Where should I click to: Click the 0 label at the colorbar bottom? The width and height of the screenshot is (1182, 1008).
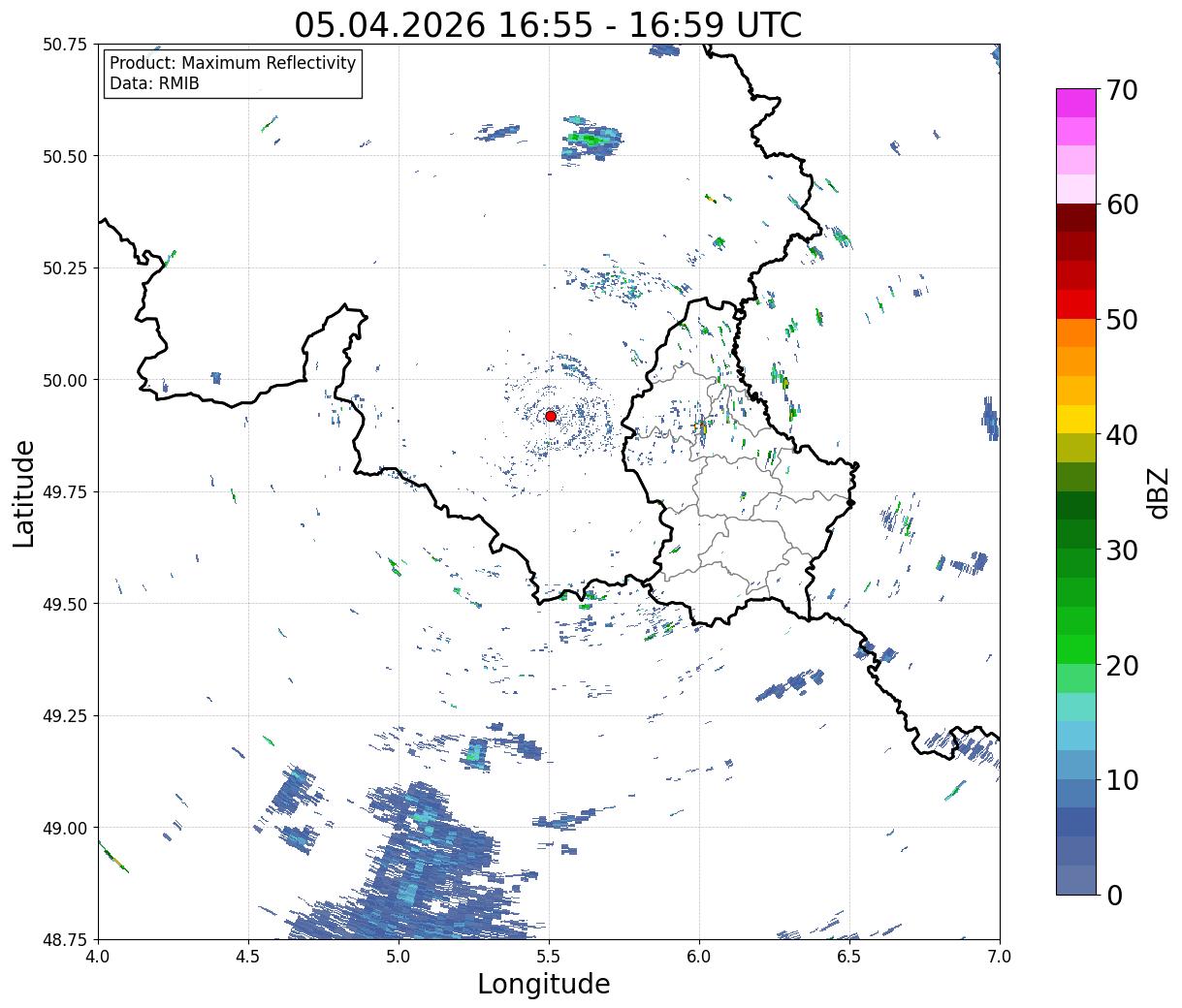[x=1113, y=896]
